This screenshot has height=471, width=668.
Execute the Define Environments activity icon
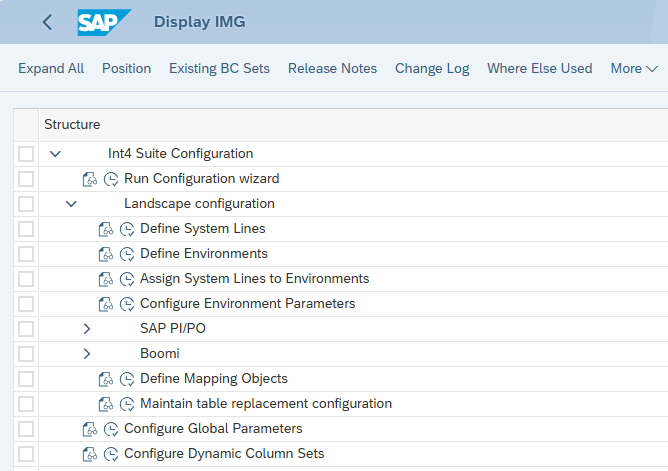pos(127,254)
